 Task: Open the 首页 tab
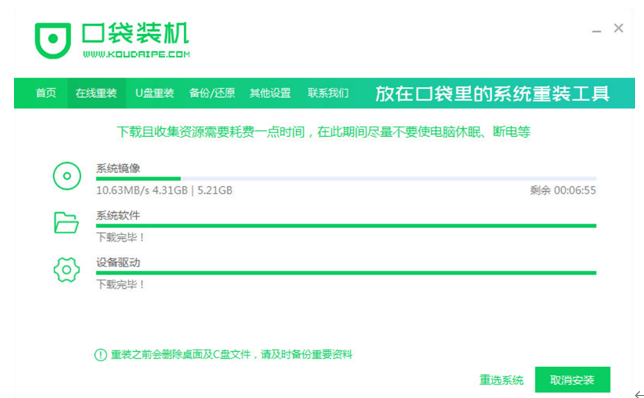46,93
